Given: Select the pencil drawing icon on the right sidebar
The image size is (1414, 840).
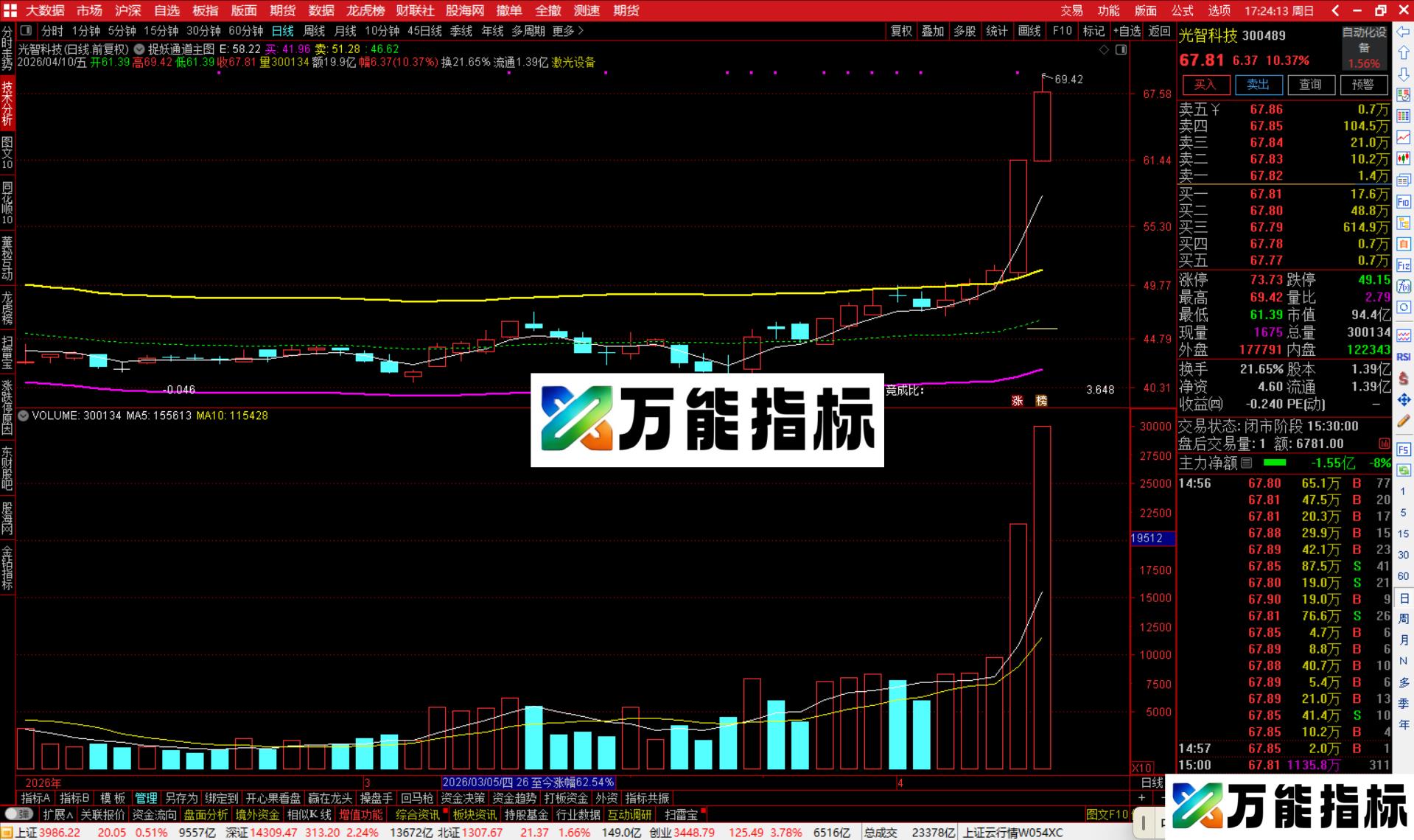Looking at the screenshot, I should [1404, 419].
